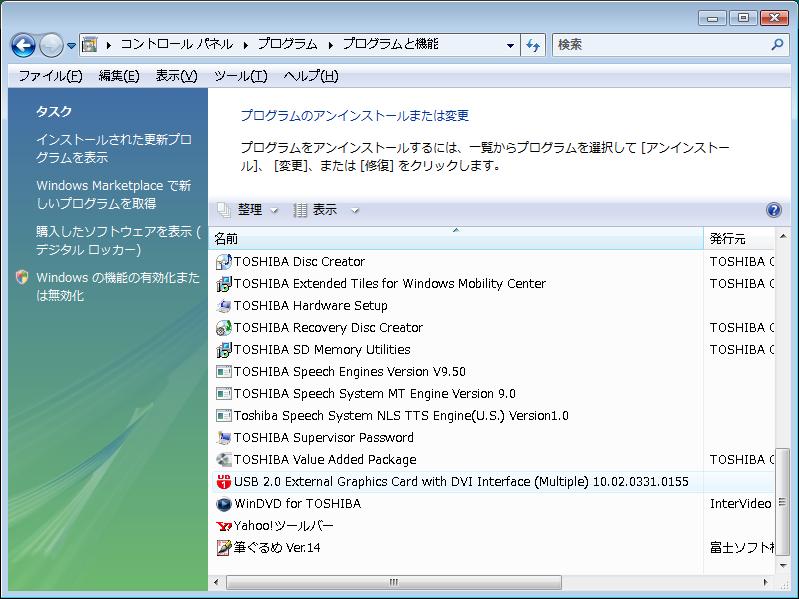Select TOSHIBA Recovery Disc Creator row text
Image resolution: width=799 pixels, height=599 pixels.
coord(328,328)
